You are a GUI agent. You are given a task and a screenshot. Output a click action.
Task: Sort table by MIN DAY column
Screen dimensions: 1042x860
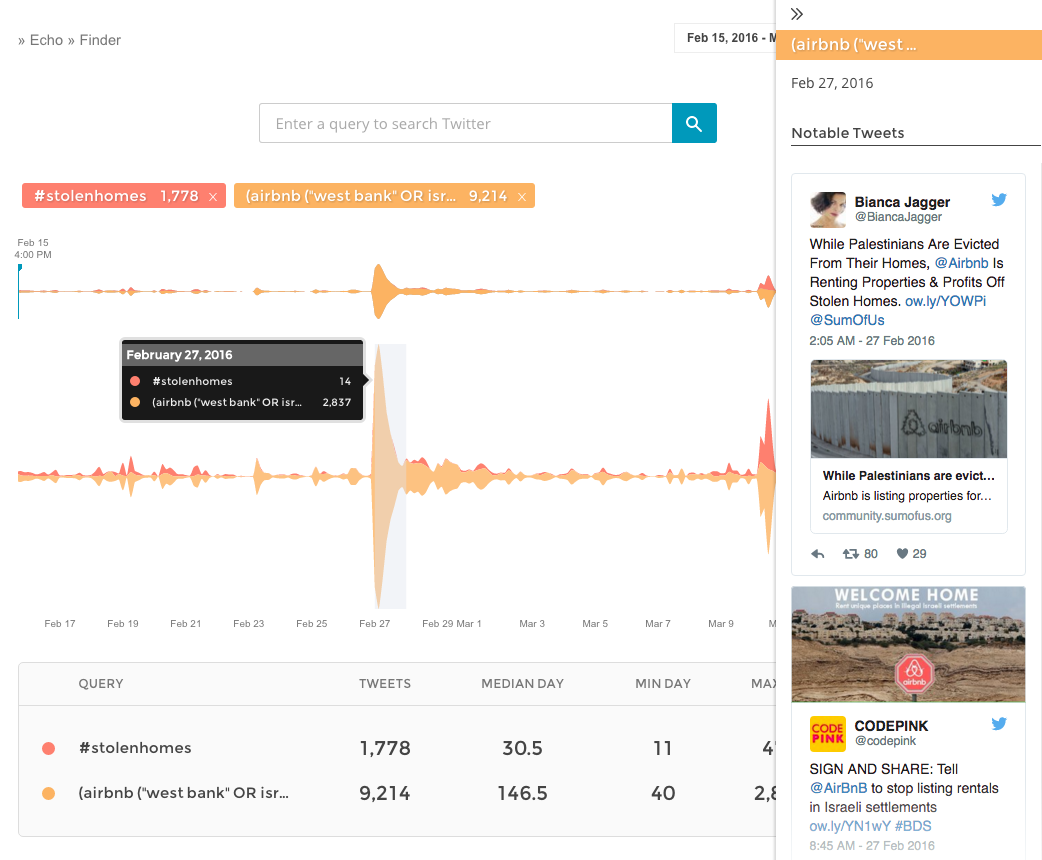tap(663, 684)
